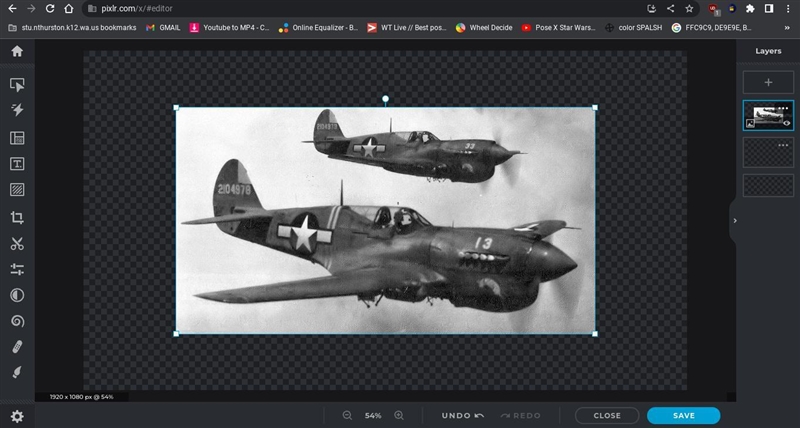This screenshot has height=428, width=800.
Task: Select the second empty layer thumbnail
Action: [768, 152]
